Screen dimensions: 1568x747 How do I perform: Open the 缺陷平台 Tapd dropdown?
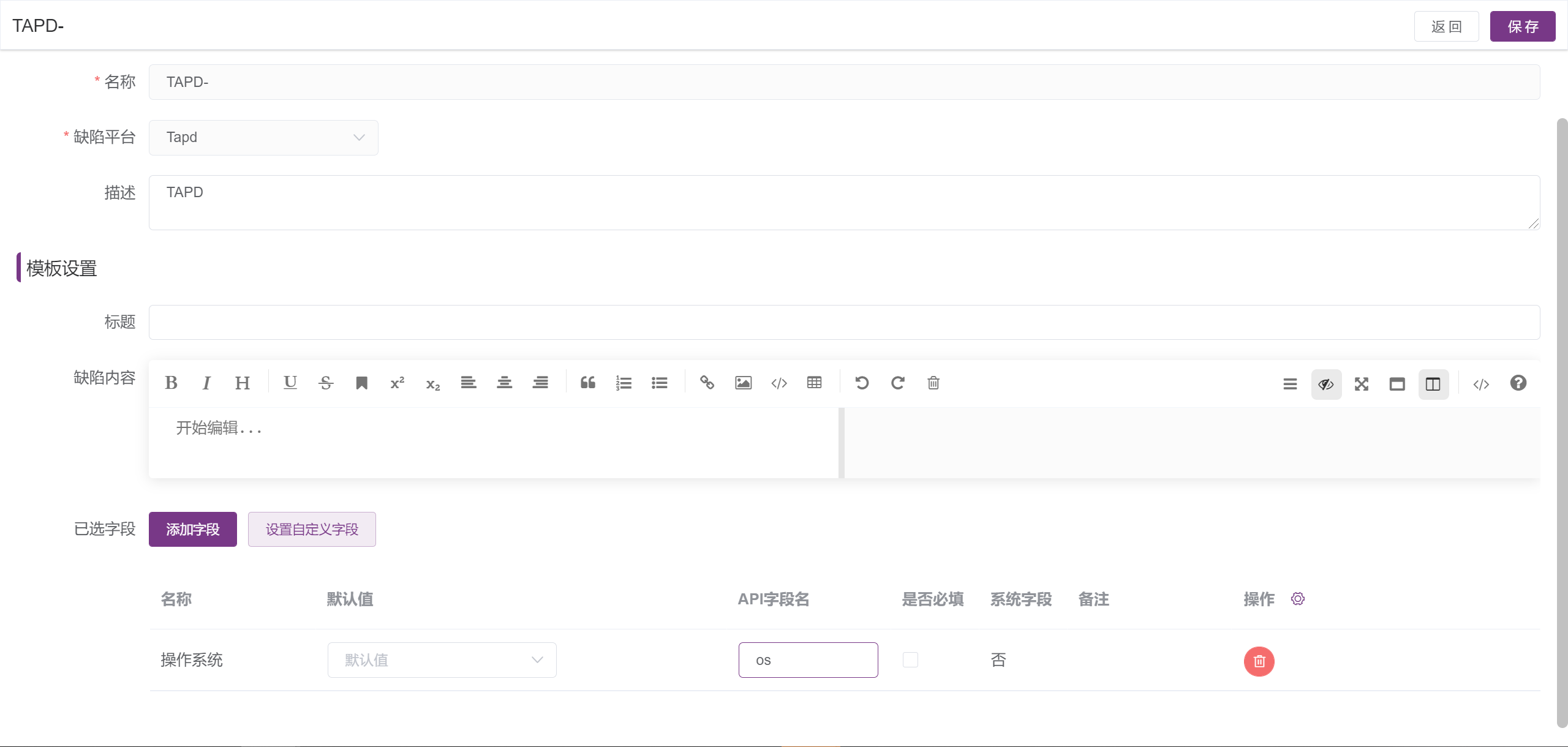coord(263,138)
